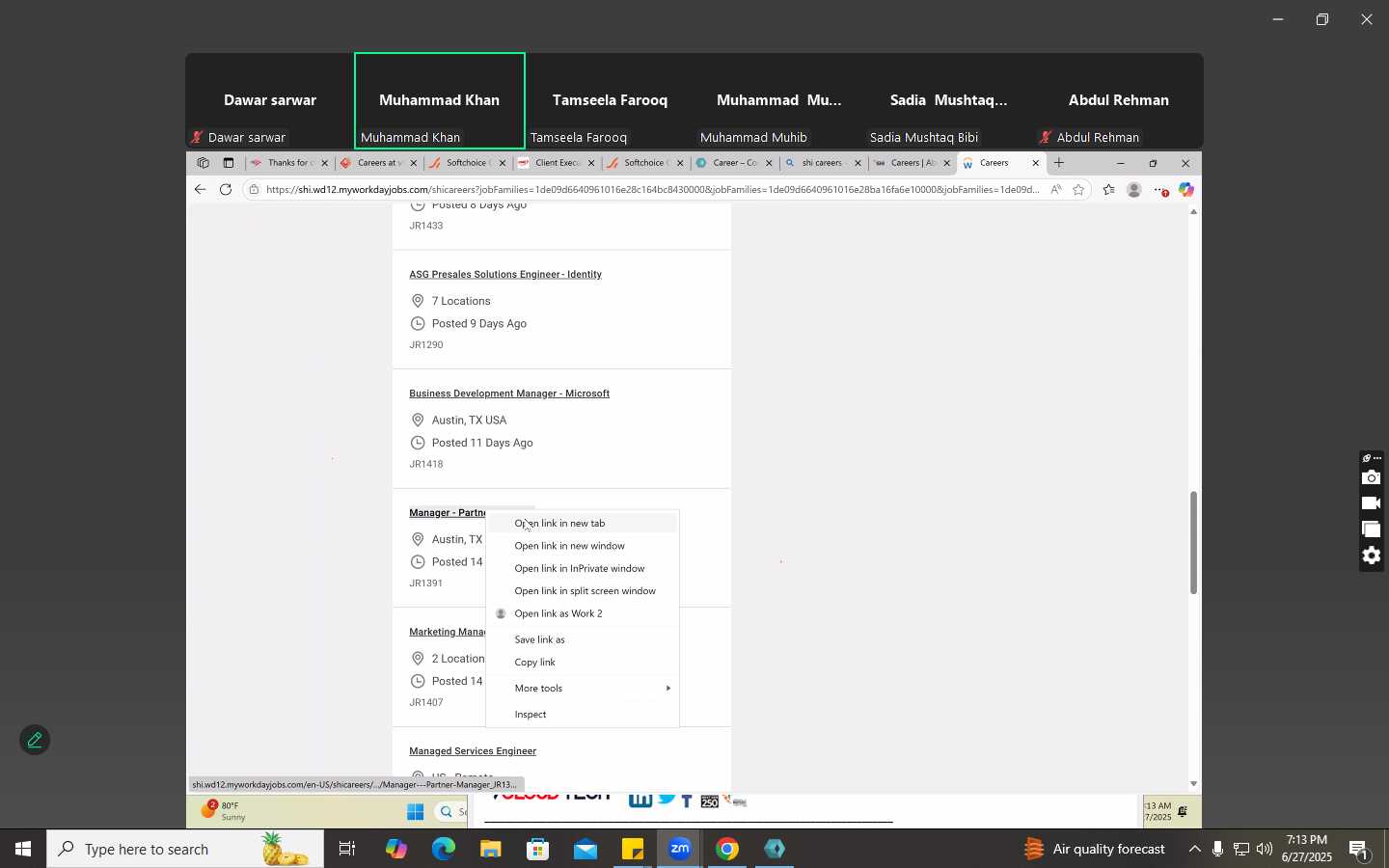Open ASG Presales Solutions Engineer - Identity job
The image size is (1389, 868).
click(x=505, y=275)
